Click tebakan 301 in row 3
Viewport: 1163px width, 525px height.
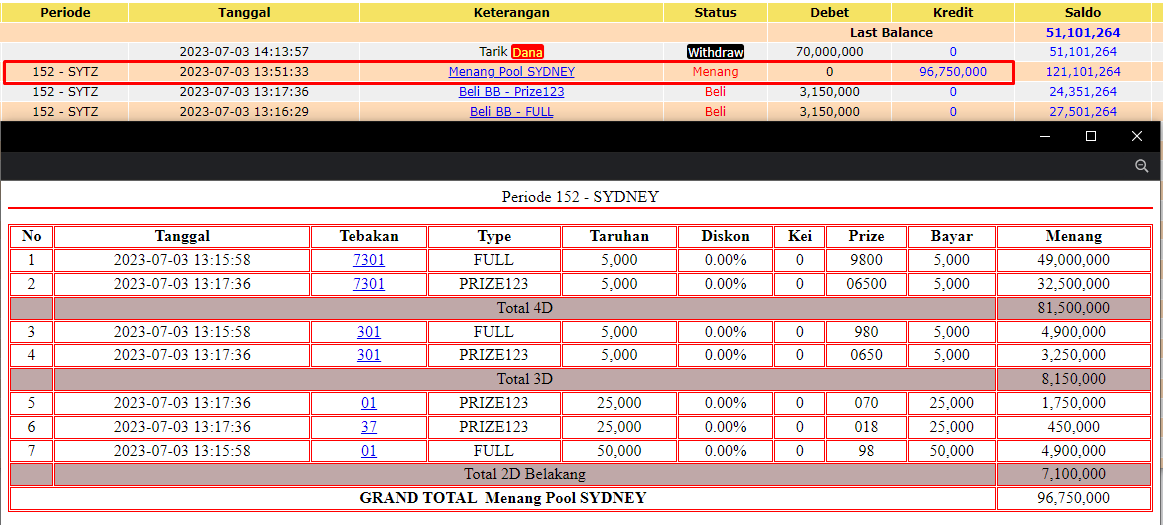(x=369, y=331)
